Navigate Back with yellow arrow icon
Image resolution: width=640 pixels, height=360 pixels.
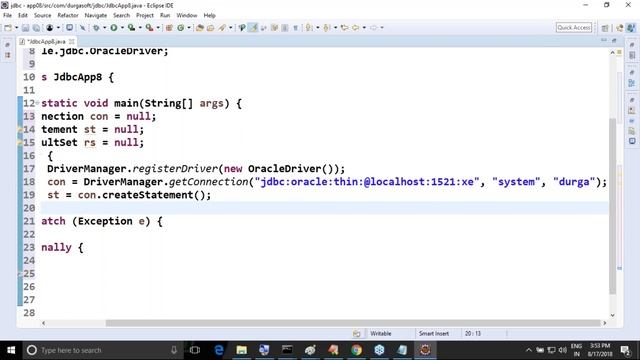[356, 28]
